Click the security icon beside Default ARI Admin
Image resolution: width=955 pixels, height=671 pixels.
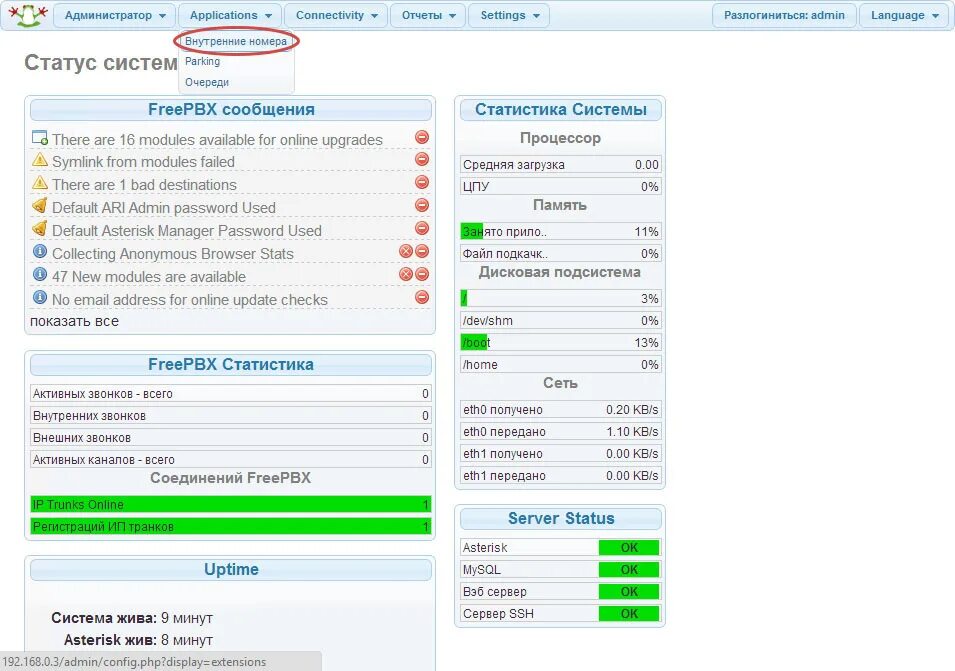click(x=40, y=205)
